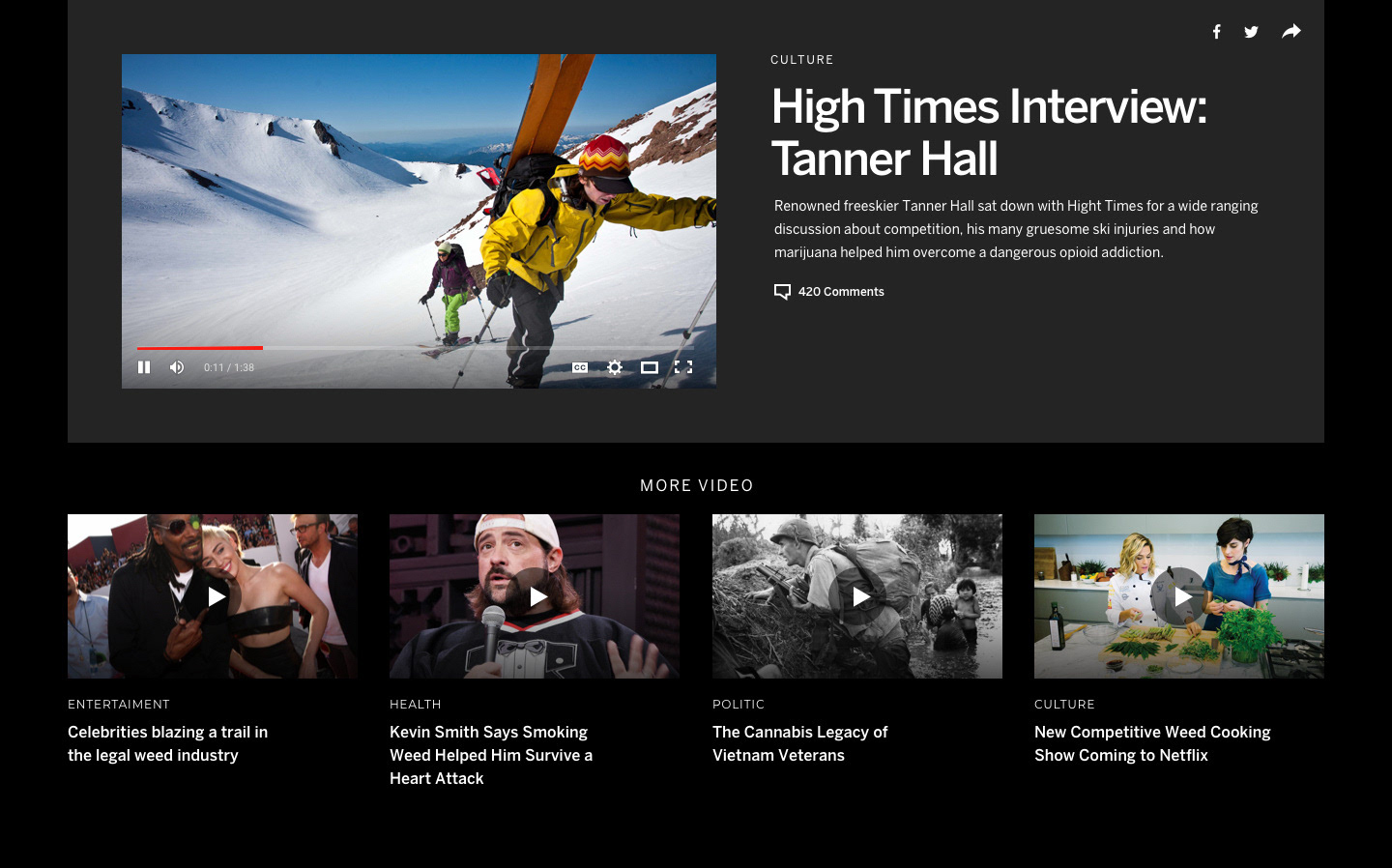1392x868 pixels.
Task: Open High Times Interview: Tanner Hall headline
Action: (989, 132)
